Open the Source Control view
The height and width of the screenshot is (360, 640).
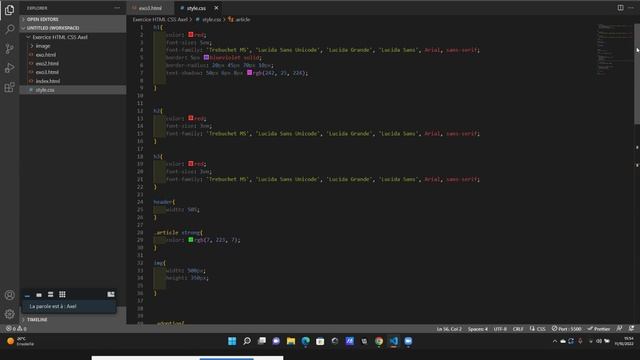pos(9,49)
